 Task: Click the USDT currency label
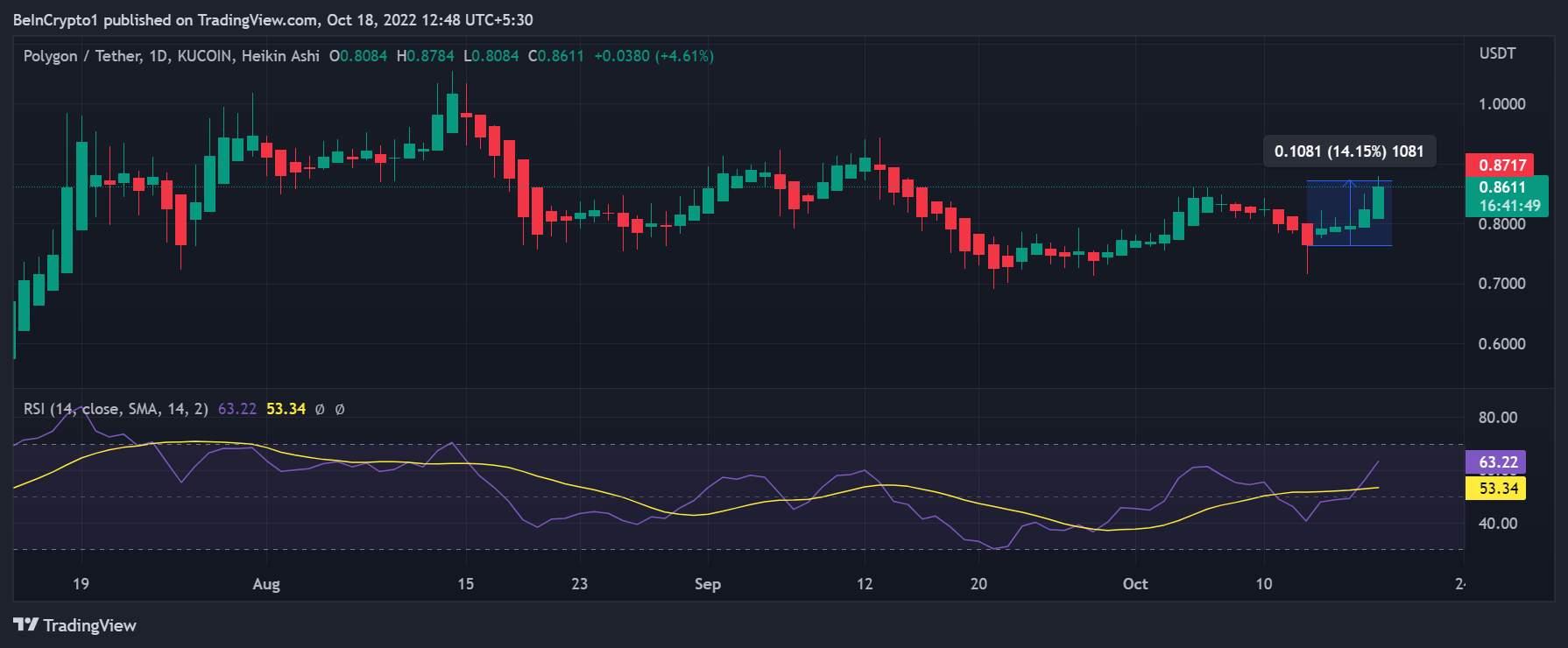[1497, 53]
